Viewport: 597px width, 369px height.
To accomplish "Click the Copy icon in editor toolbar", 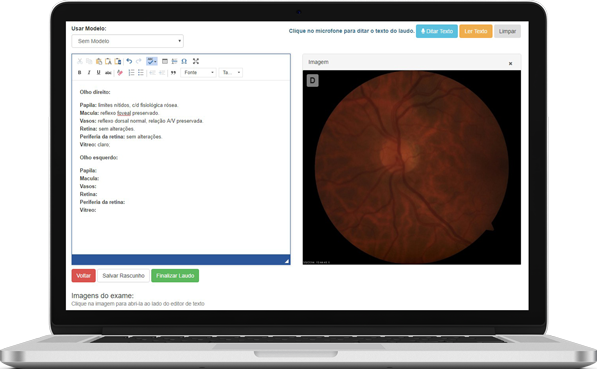I will point(89,61).
